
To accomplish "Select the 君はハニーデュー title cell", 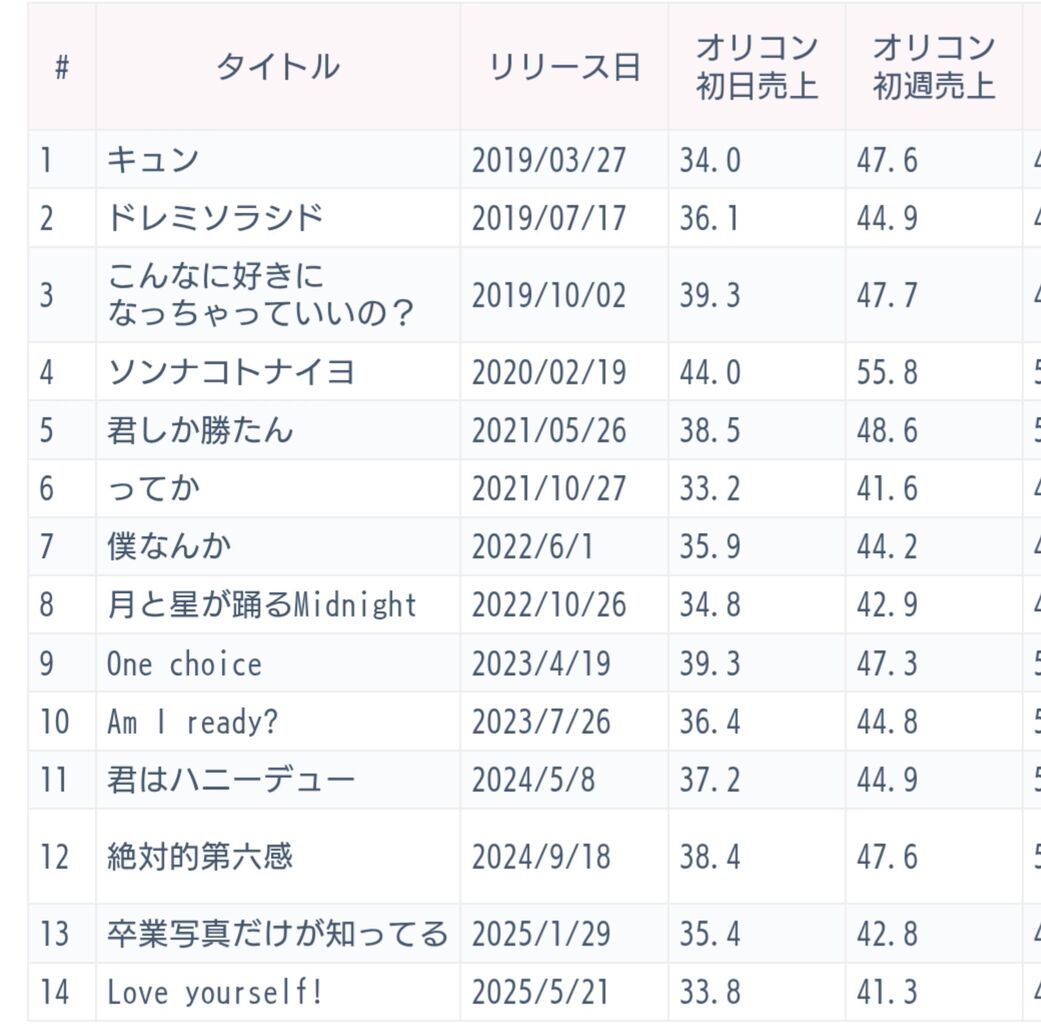I will coord(278,779).
